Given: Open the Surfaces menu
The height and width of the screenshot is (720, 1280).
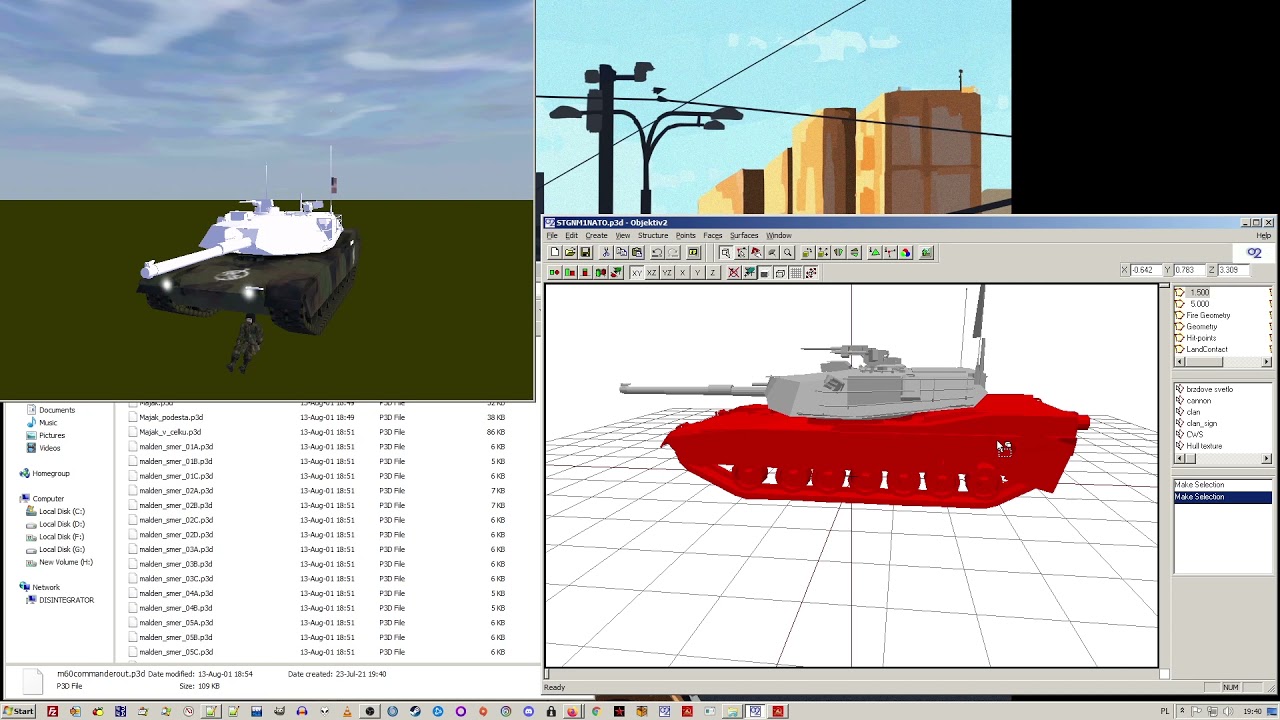Looking at the screenshot, I should (x=744, y=235).
